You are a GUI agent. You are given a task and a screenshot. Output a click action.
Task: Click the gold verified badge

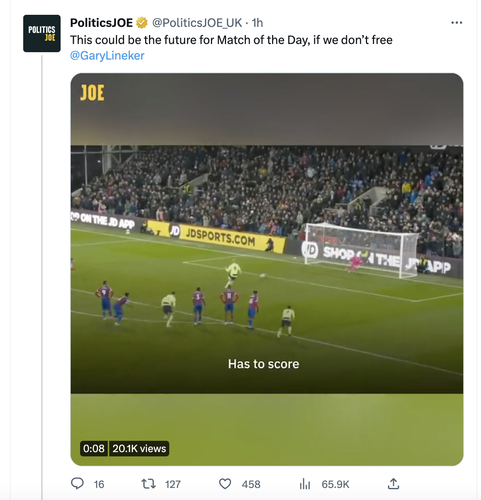(x=142, y=23)
